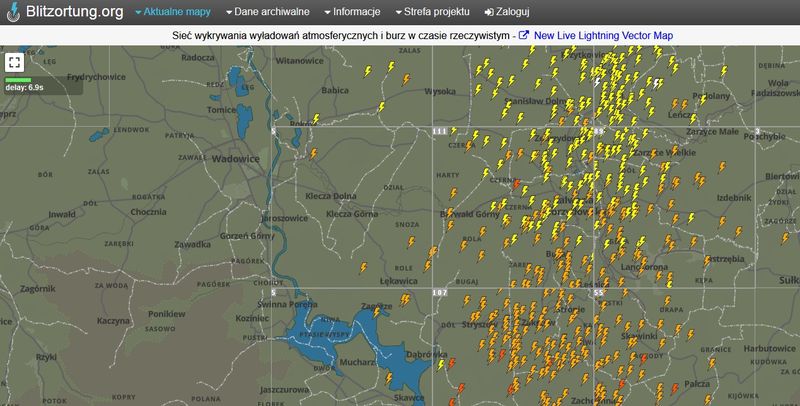800x406 pixels.
Task: Click the grid label 111 on map
Action: tap(439, 131)
